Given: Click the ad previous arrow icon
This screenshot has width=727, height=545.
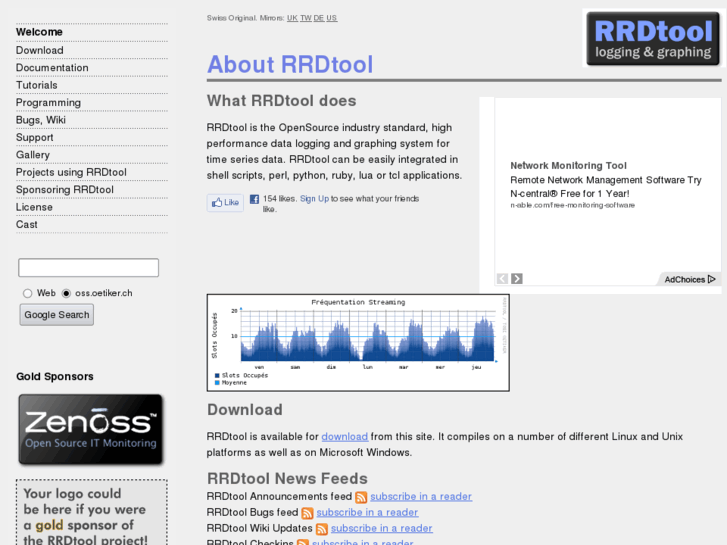Looking at the screenshot, I should point(502,279).
